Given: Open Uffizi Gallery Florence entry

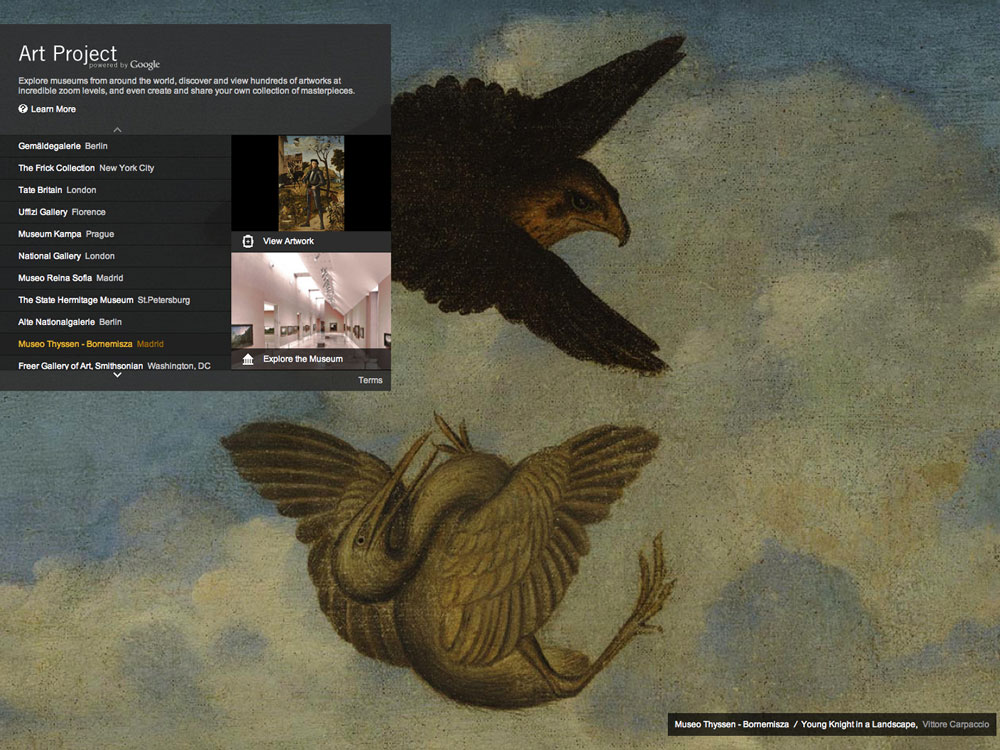Looking at the screenshot, I should 115,212.
